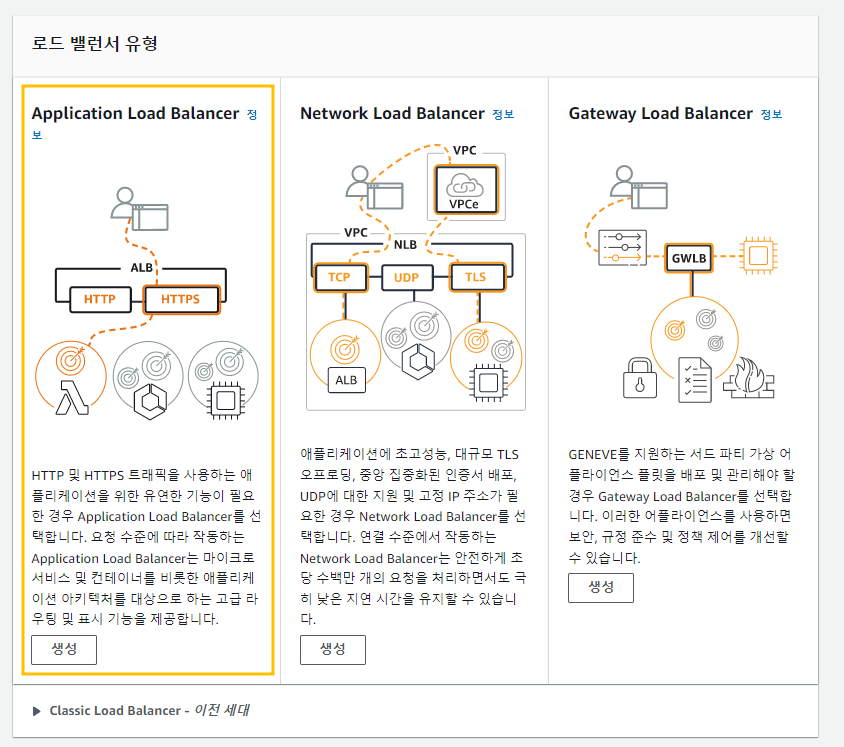The height and width of the screenshot is (747, 844).
Task: Click the GWLB box in Gateway diagram
Action: pos(689,258)
